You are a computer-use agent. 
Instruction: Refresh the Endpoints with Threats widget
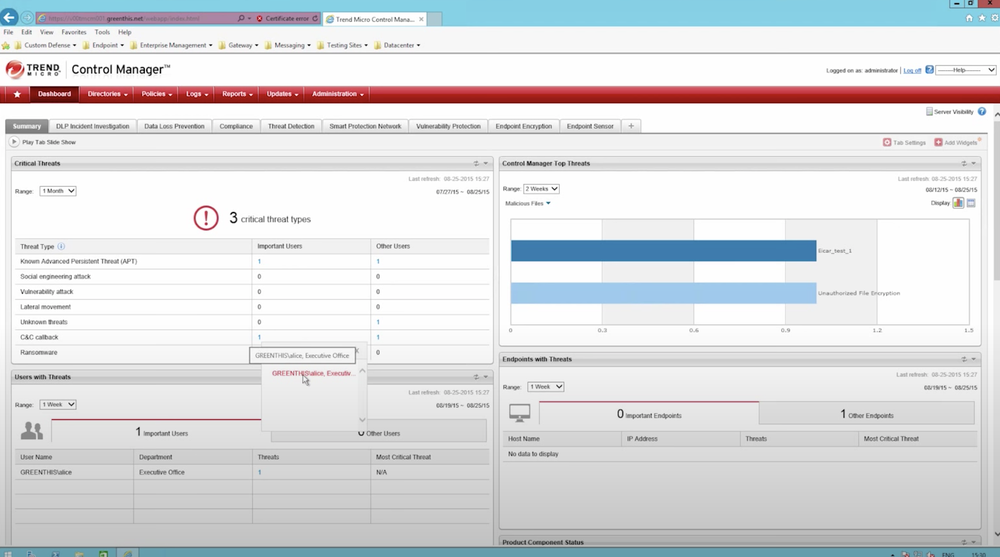coord(964,359)
